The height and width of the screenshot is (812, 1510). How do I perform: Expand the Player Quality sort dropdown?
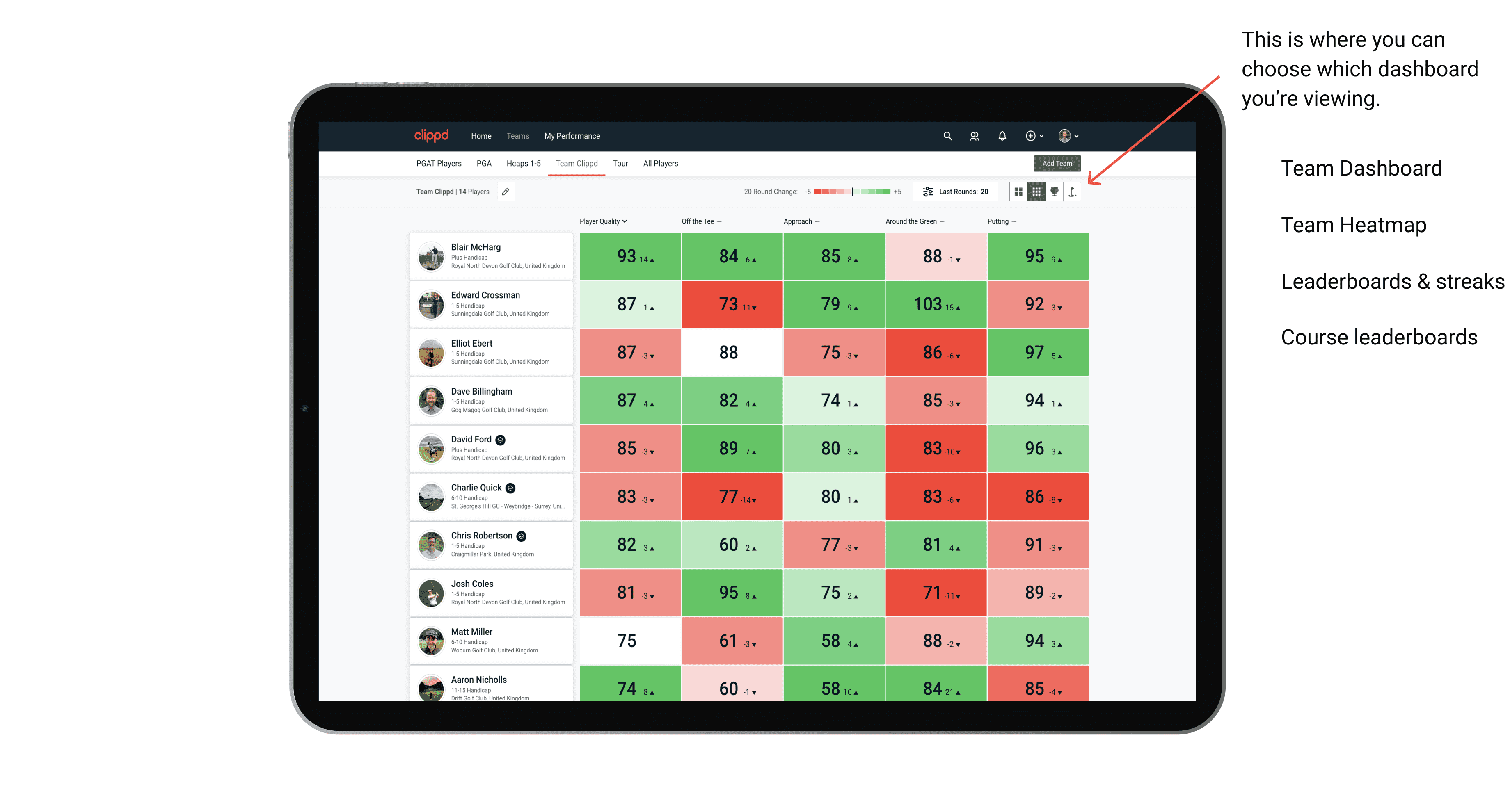pyautogui.click(x=603, y=222)
